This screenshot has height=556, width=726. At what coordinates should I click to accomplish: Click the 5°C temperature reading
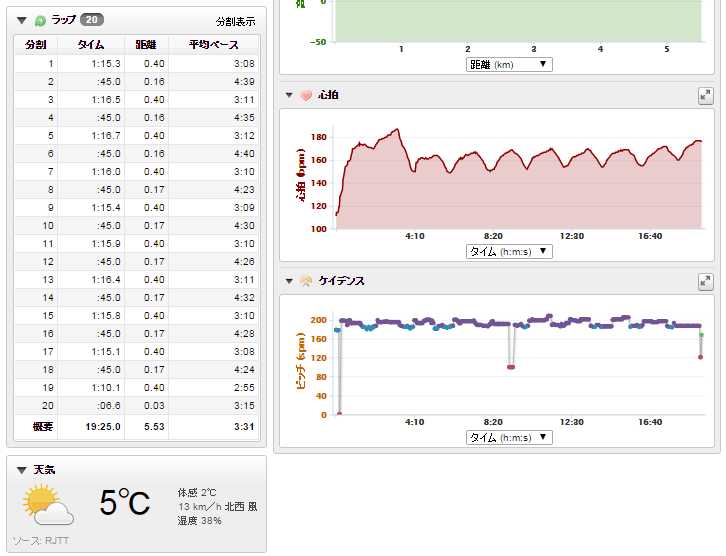pyautogui.click(x=125, y=503)
